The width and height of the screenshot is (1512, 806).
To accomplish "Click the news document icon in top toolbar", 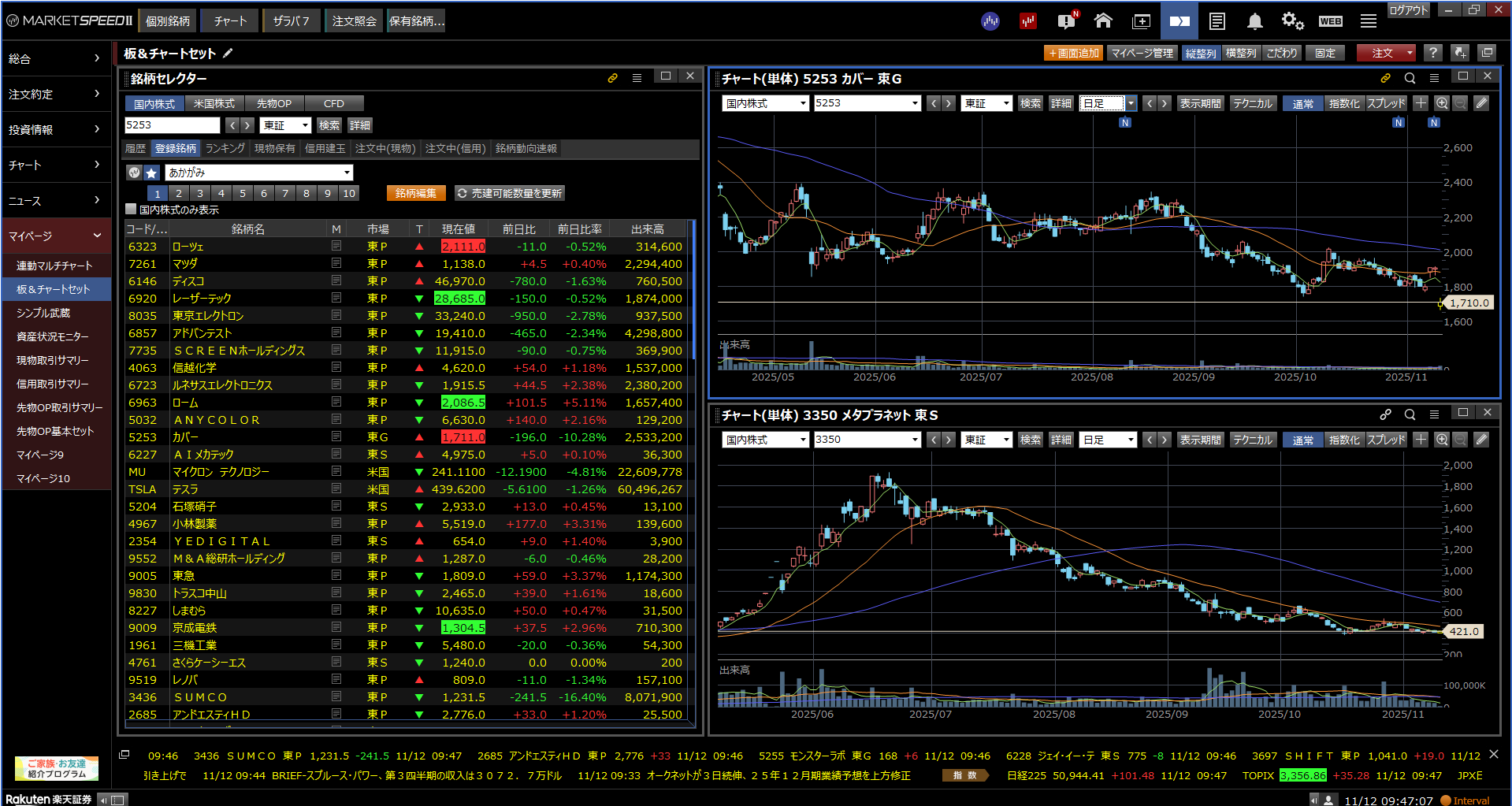I will coord(1217,21).
